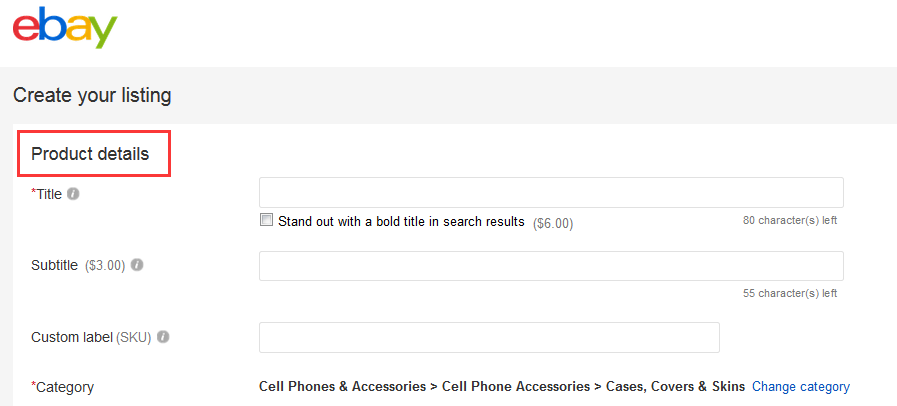Open the Custom label SKU info icon

click(x=163, y=337)
